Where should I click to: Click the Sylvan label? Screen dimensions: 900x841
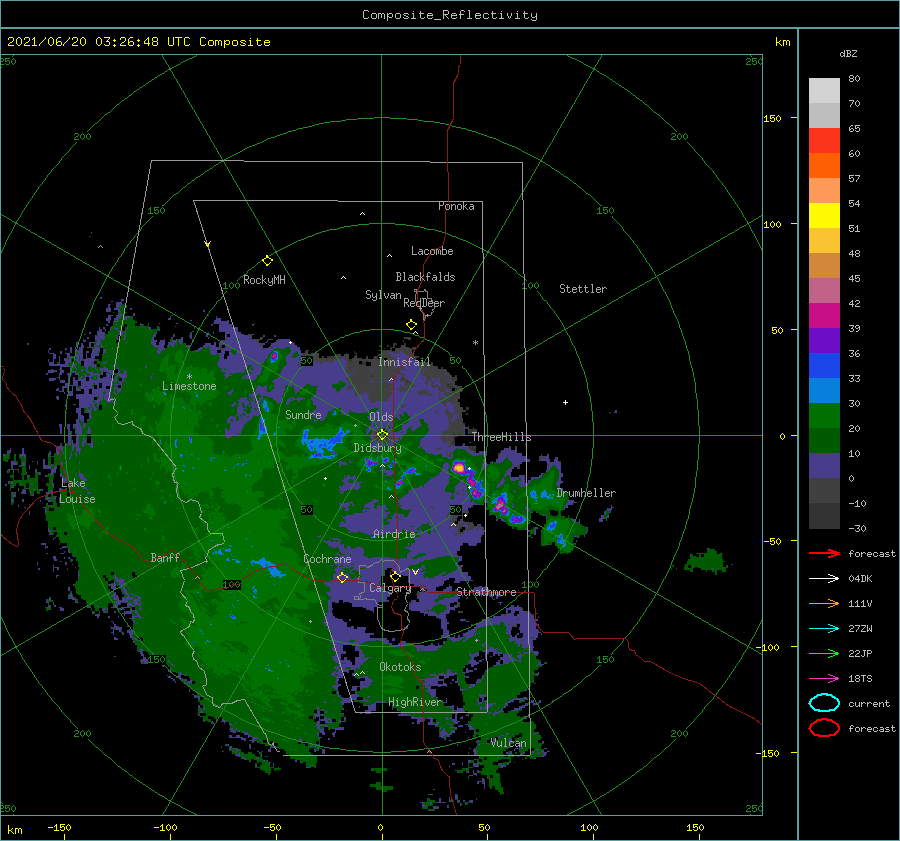(x=383, y=295)
